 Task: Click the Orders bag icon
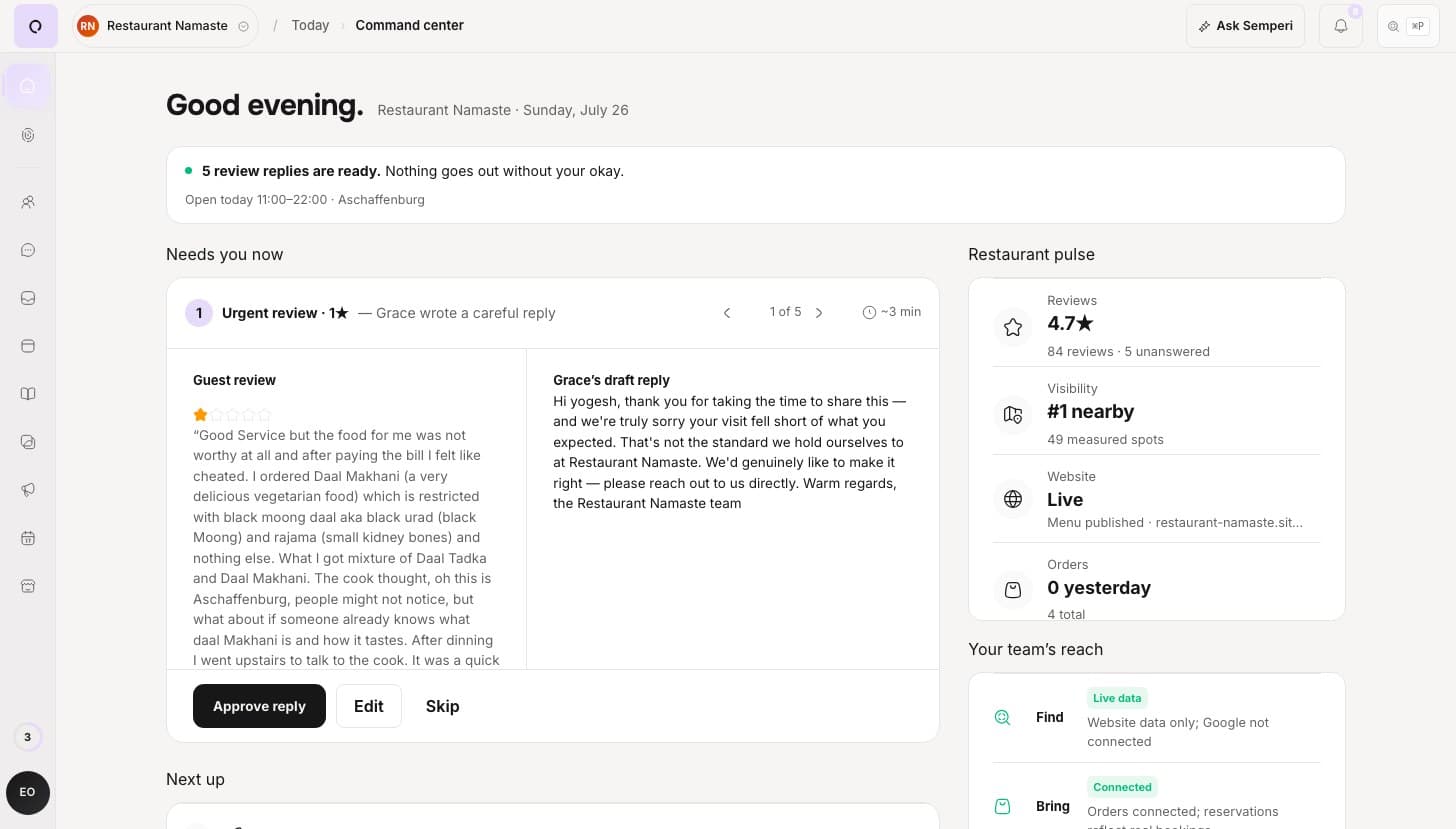(1013, 590)
